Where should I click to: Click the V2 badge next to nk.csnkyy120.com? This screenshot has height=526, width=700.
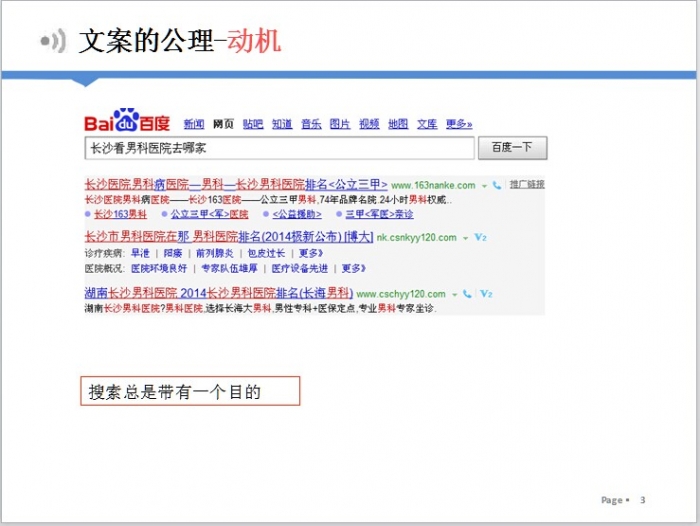481,238
